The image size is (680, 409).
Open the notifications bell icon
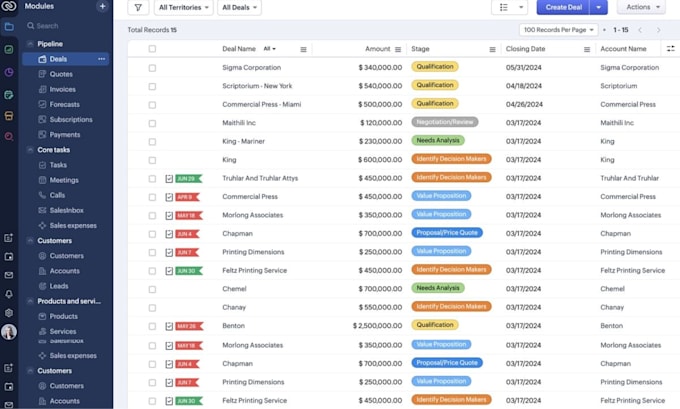[x=9, y=294]
